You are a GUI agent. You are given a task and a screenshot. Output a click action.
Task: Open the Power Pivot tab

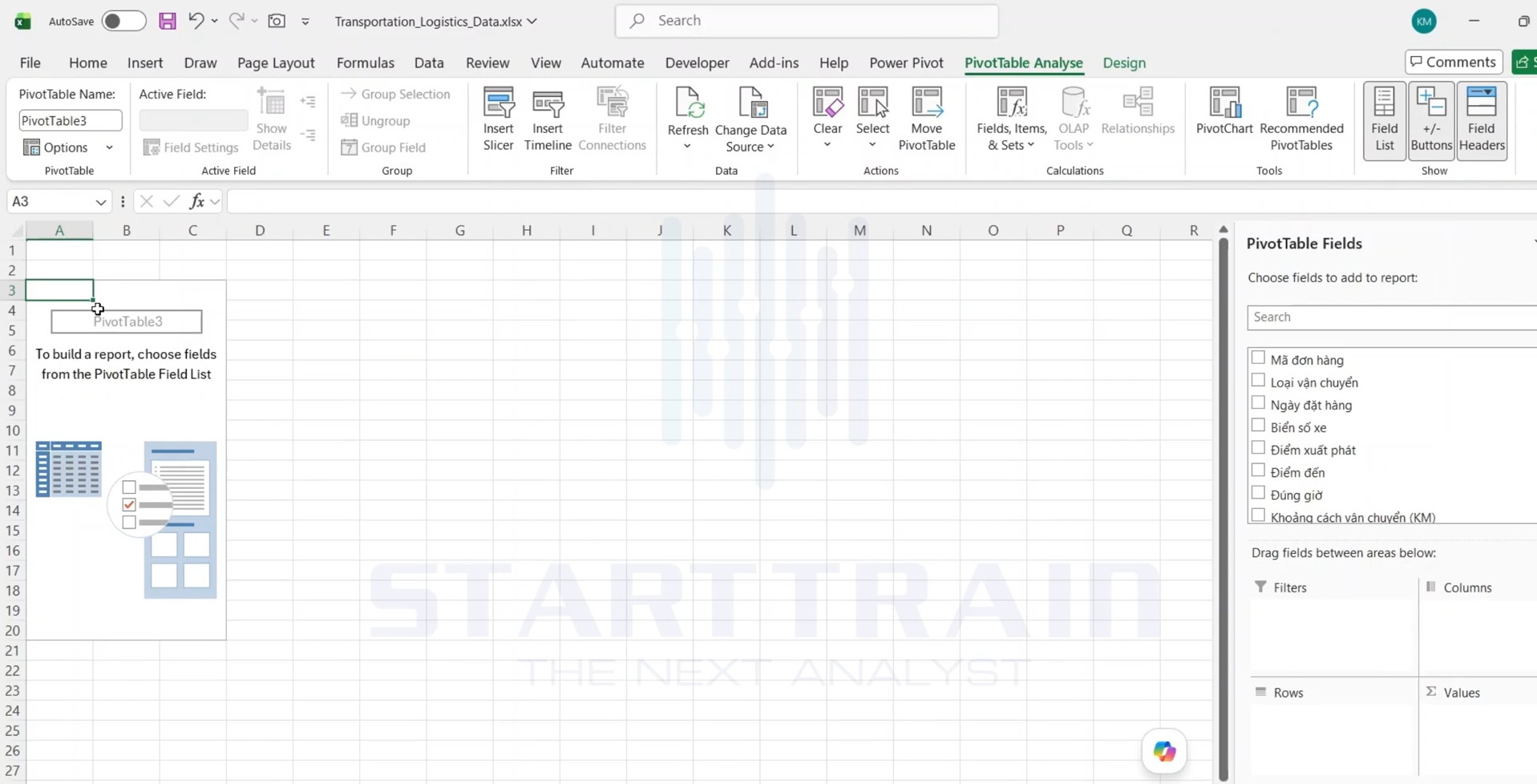pos(906,63)
